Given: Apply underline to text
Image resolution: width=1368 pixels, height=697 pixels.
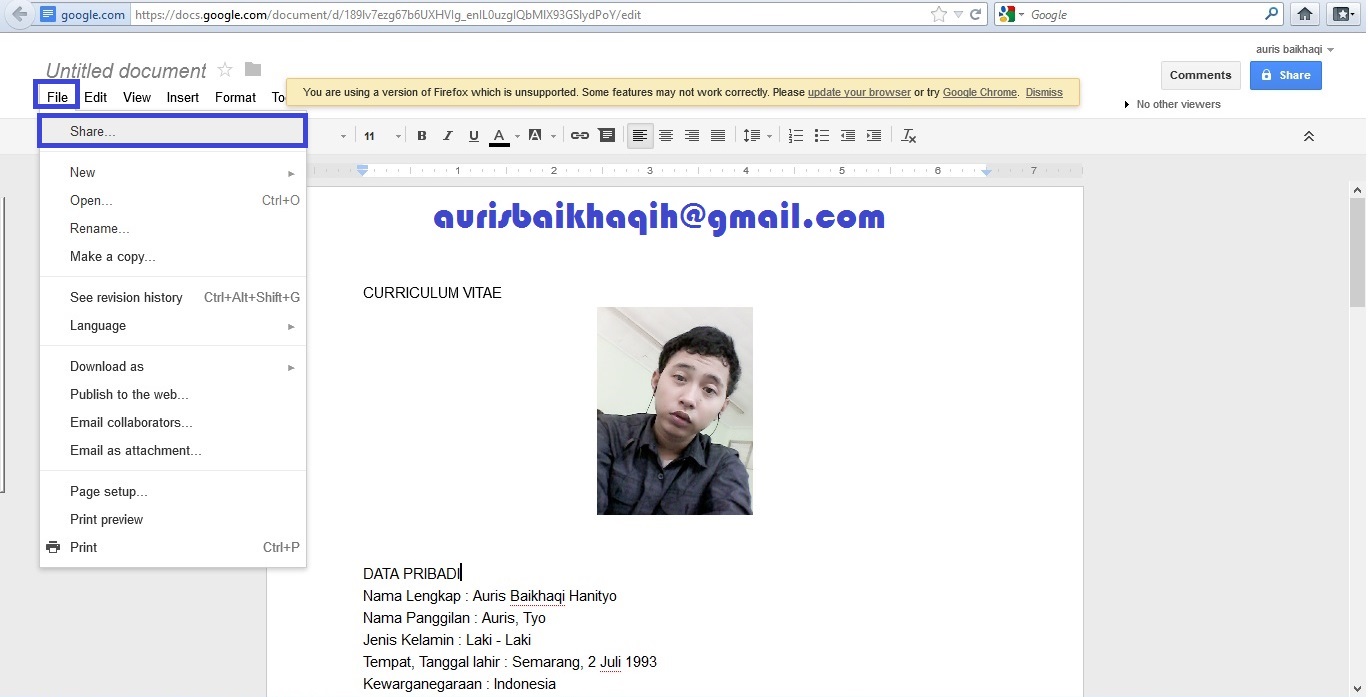Looking at the screenshot, I should click(473, 135).
